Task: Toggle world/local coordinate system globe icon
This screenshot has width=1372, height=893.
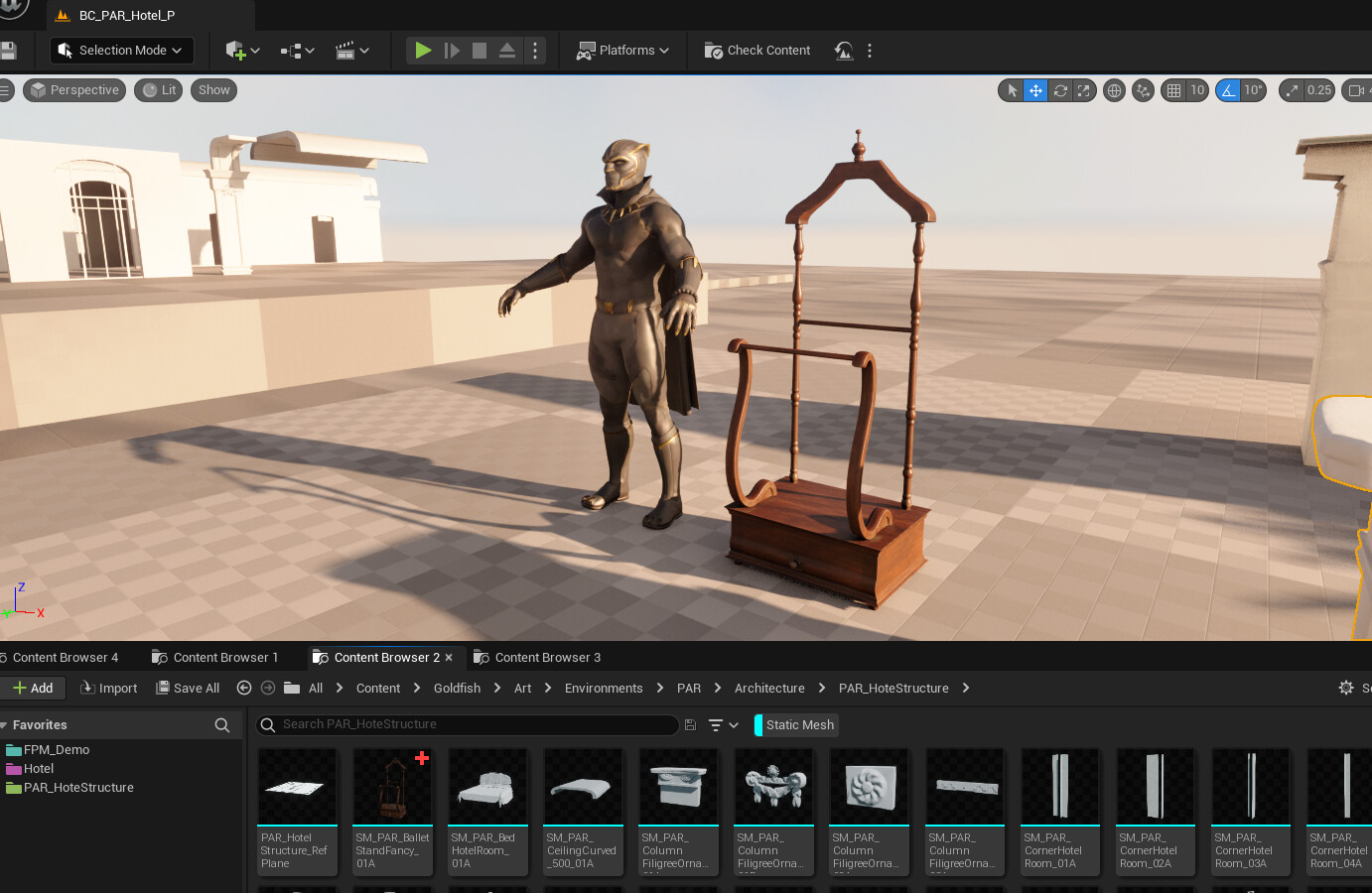Action: [1114, 90]
